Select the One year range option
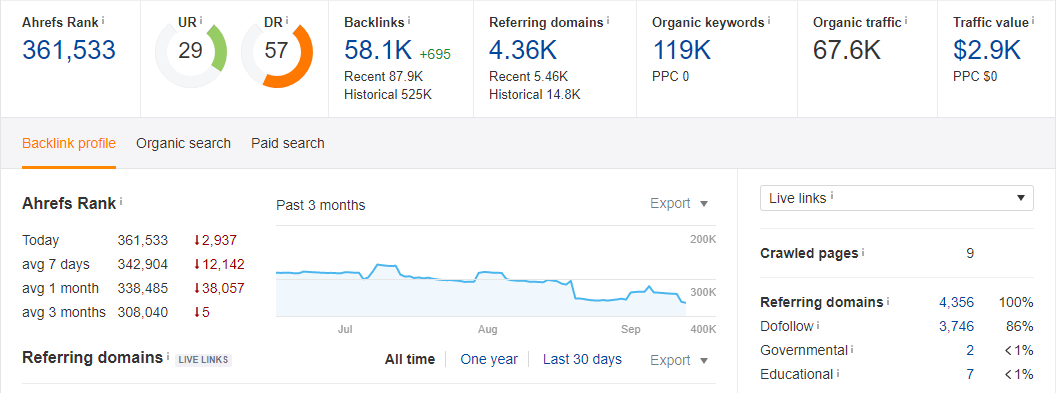The width and height of the screenshot is (1057, 393). (x=489, y=359)
